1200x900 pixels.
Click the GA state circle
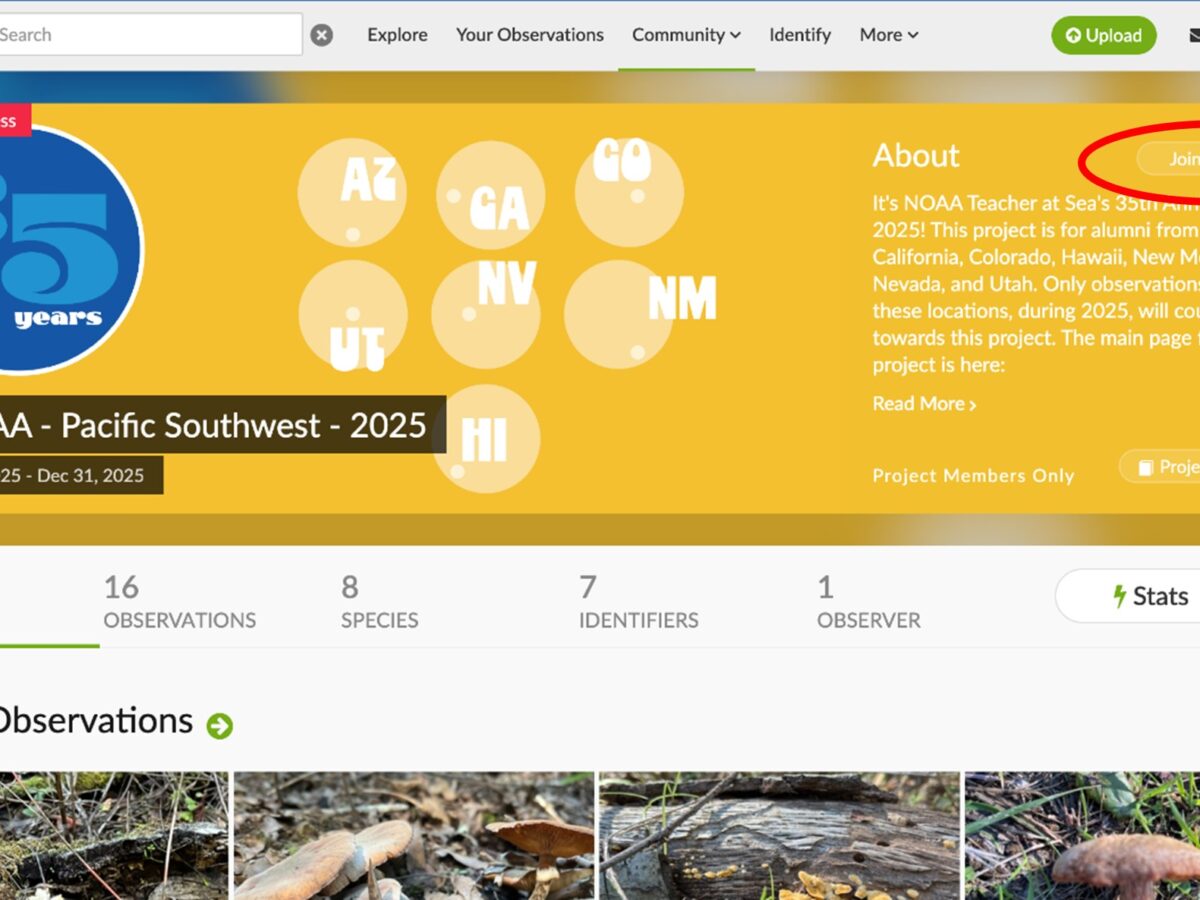coord(490,195)
